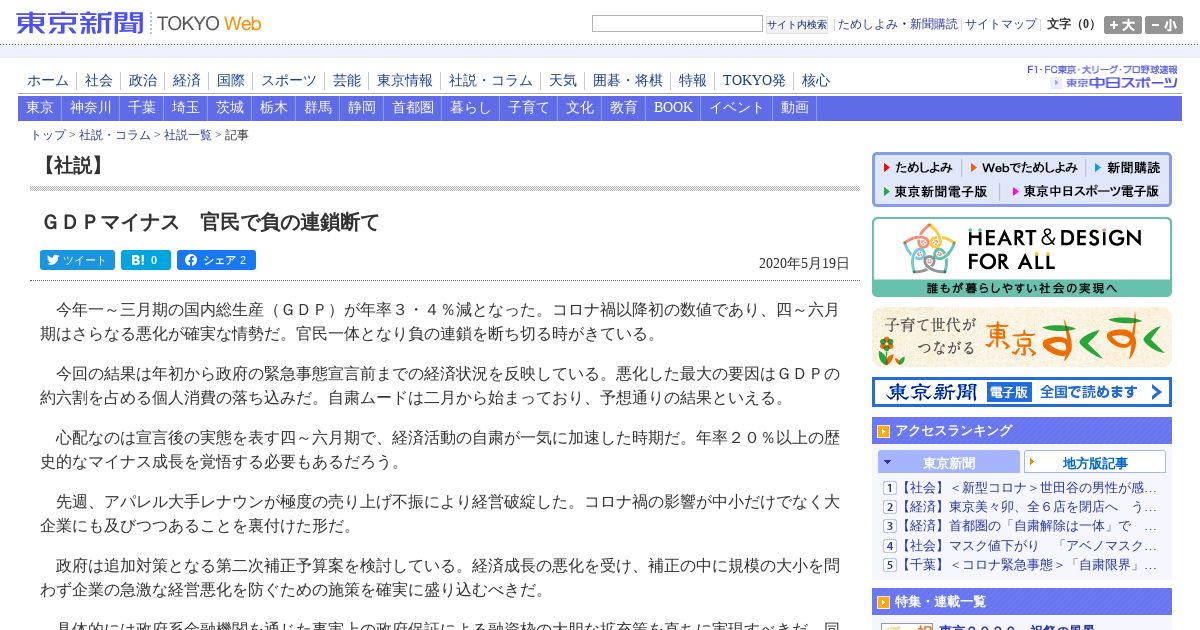
Task: Select 動画 in the purple bar
Action: (x=795, y=108)
